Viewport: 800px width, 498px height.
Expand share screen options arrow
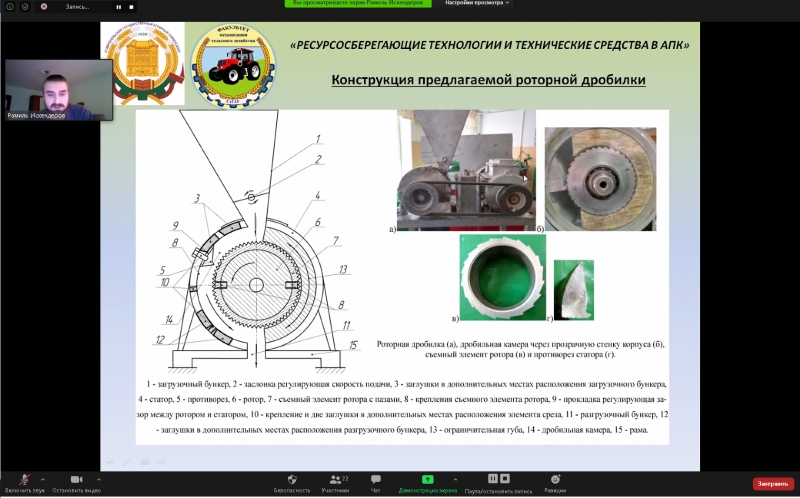click(x=455, y=480)
